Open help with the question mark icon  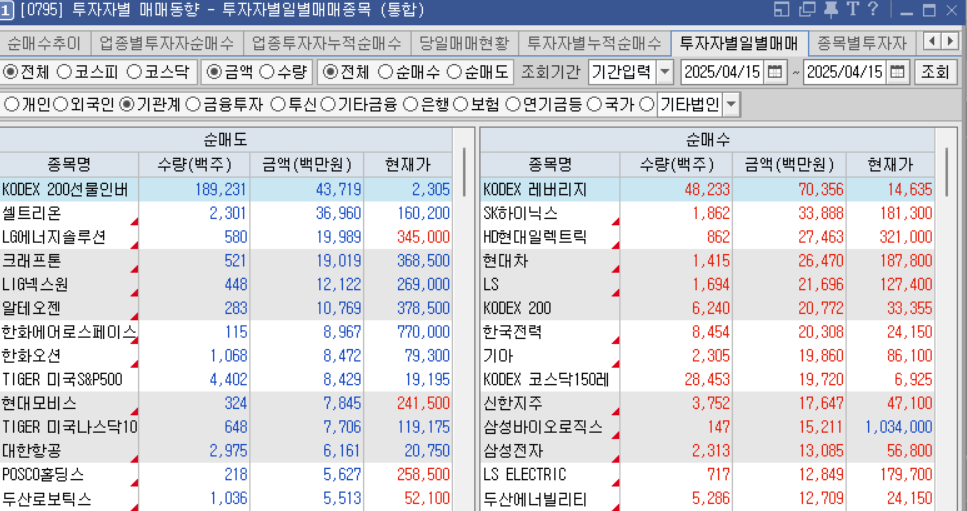coord(873,9)
